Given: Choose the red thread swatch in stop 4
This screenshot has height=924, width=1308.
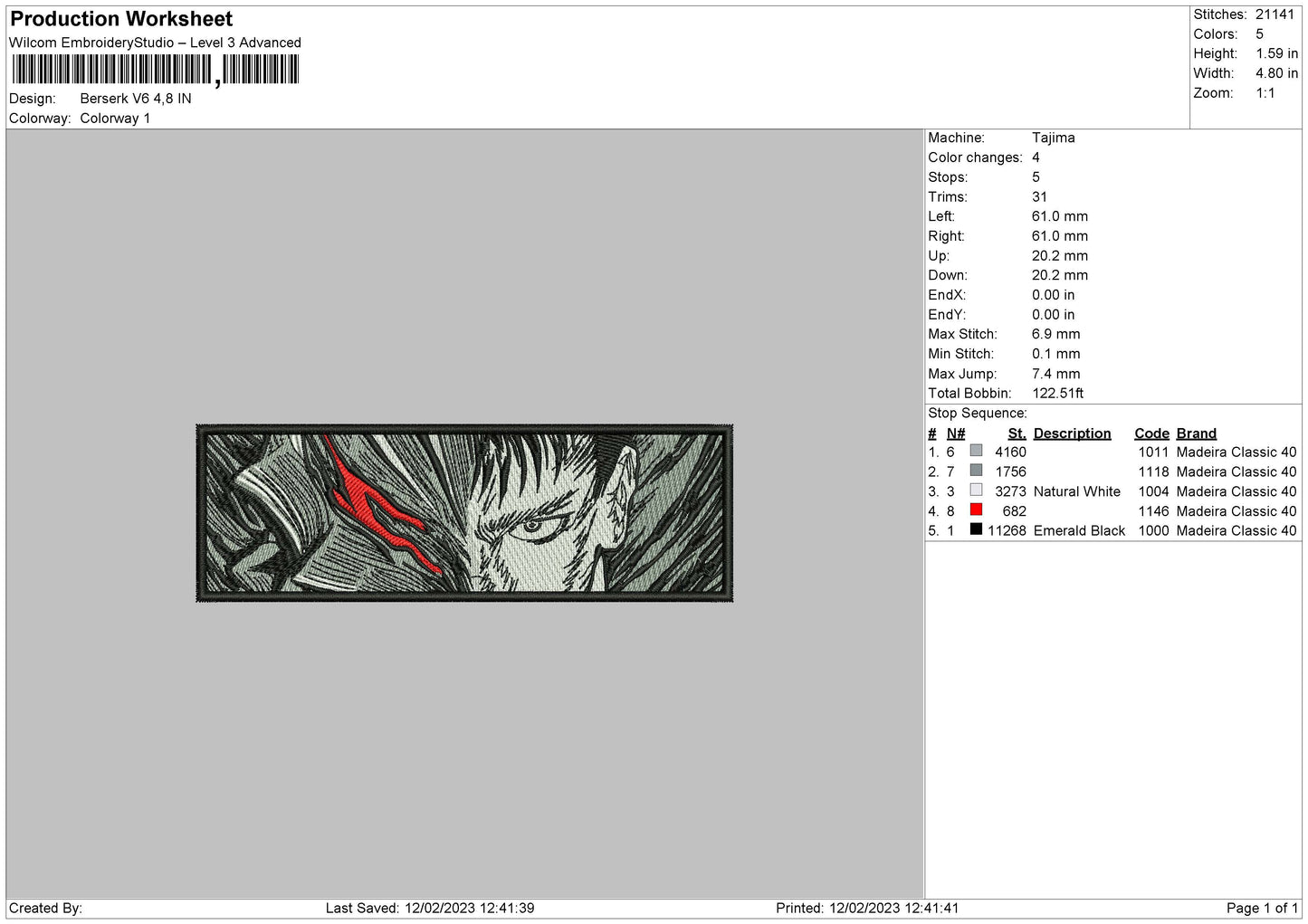Looking at the screenshot, I should (976, 510).
